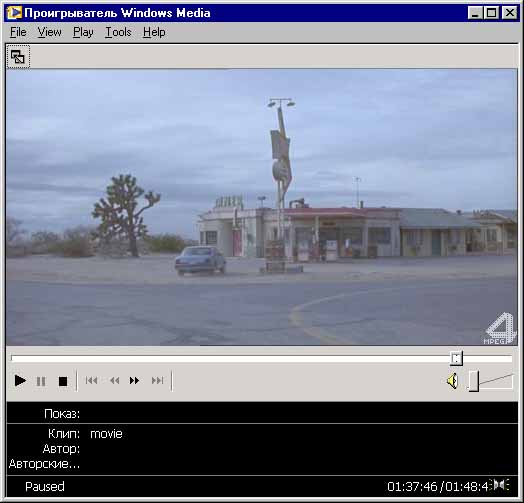Screen dimensions: 524x503
Task: Click the Windows Media Player title bar icon
Action: coord(14,13)
